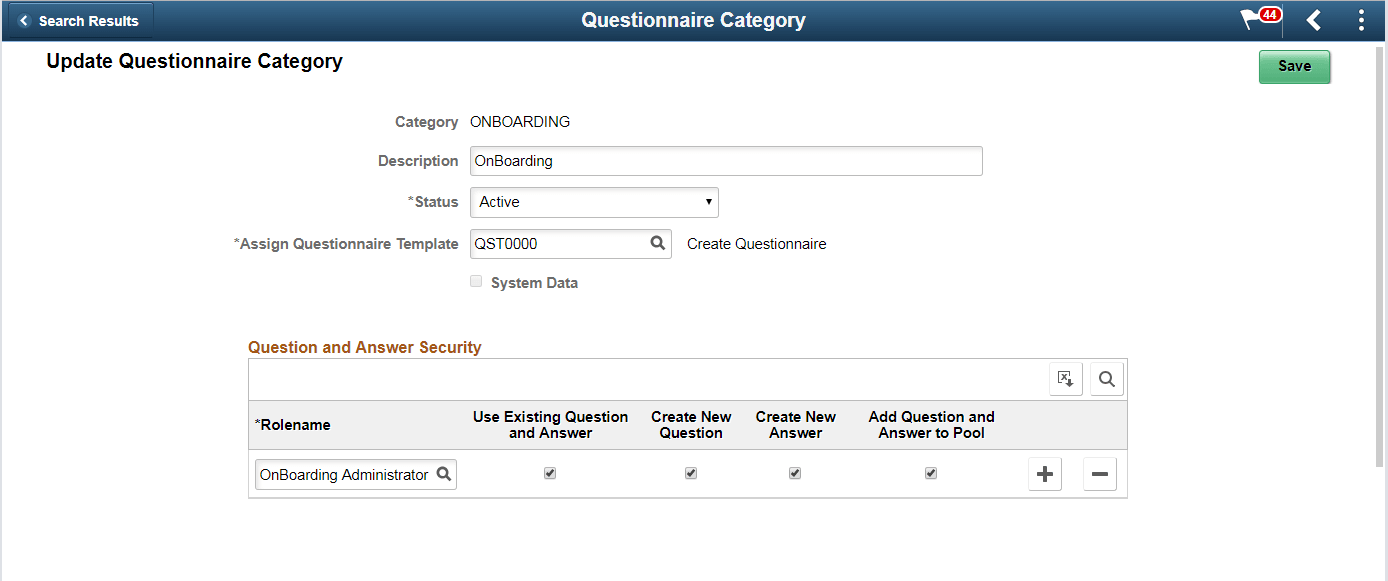Open the Status dropdown
The image size is (1388, 581).
pos(594,202)
